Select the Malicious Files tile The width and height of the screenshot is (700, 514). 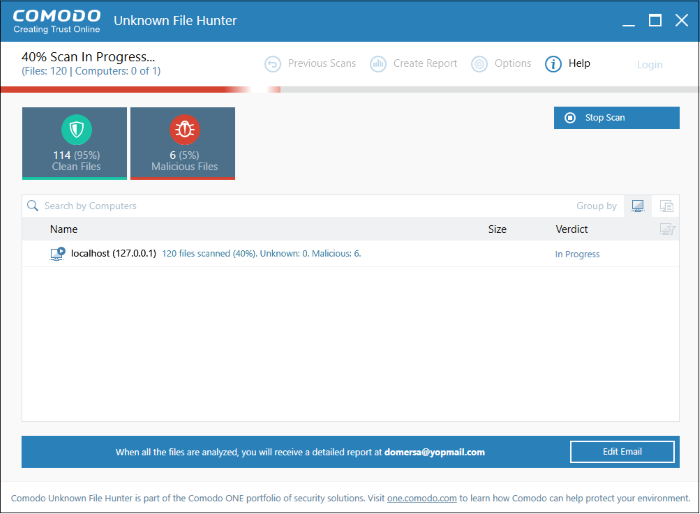183,143
